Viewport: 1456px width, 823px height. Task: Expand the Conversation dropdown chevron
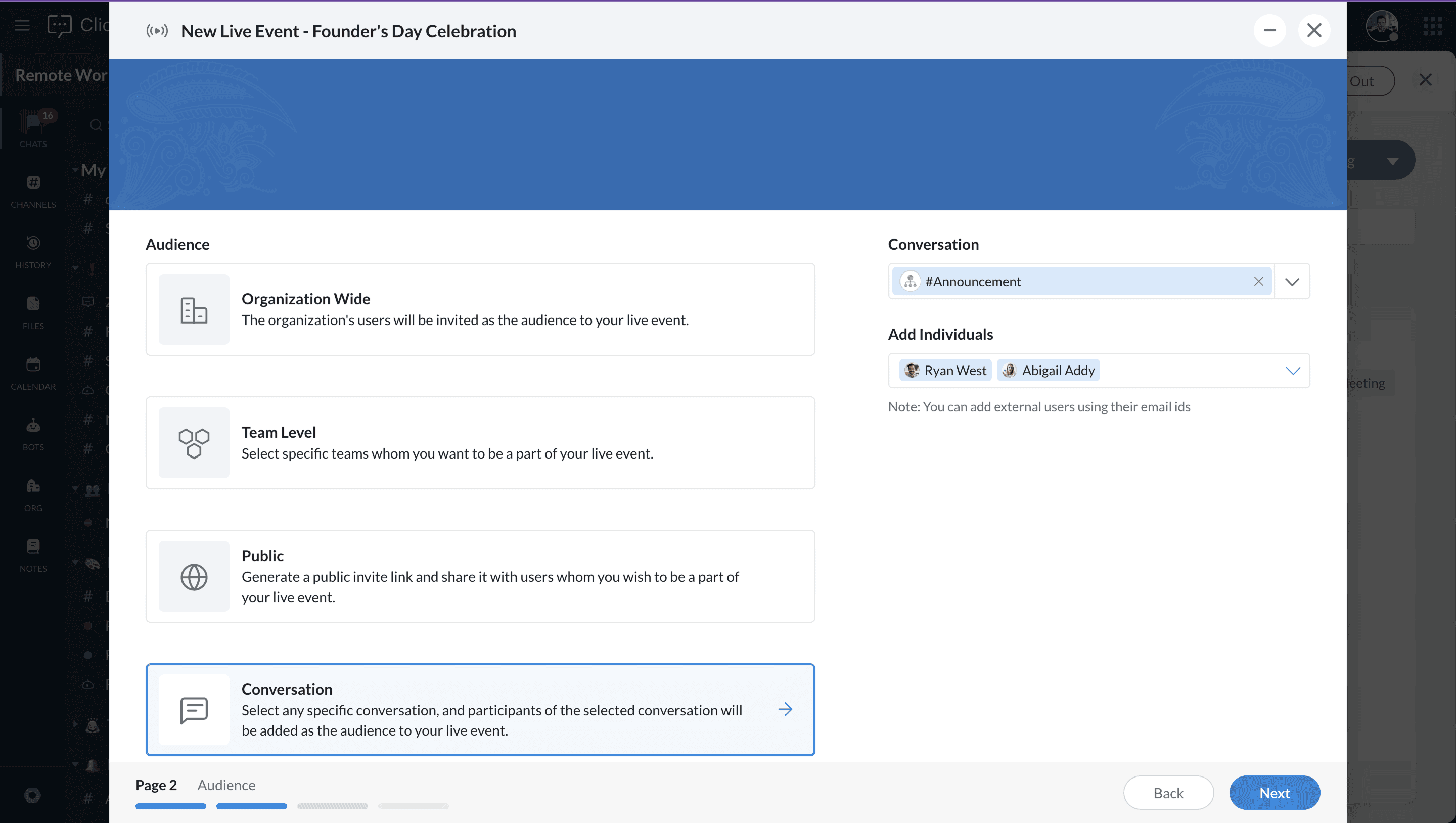click(1292, 282)
